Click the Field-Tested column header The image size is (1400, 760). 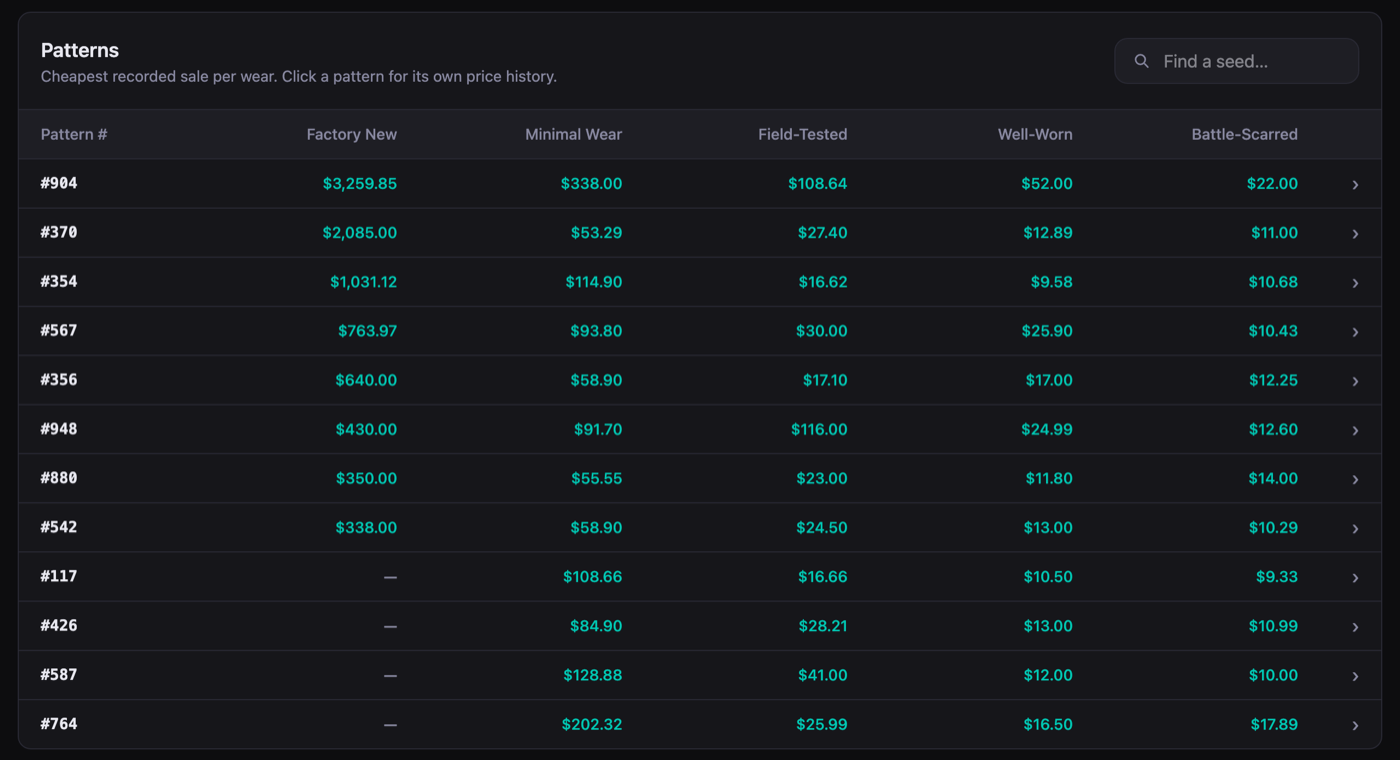803,134
